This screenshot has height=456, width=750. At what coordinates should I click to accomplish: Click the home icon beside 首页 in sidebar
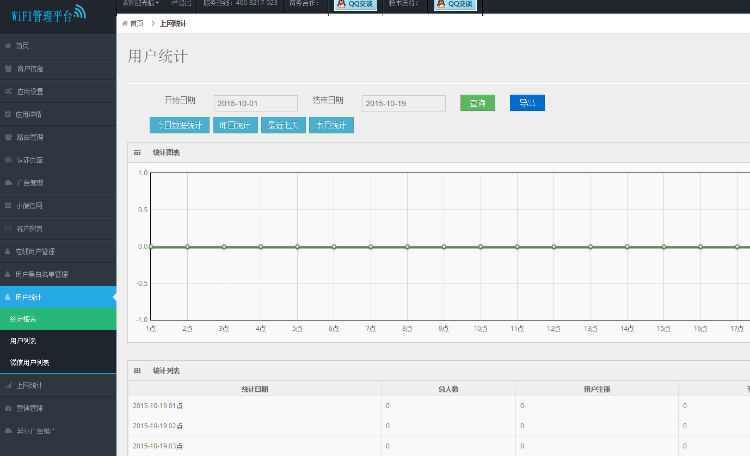[x=8, y=46]
